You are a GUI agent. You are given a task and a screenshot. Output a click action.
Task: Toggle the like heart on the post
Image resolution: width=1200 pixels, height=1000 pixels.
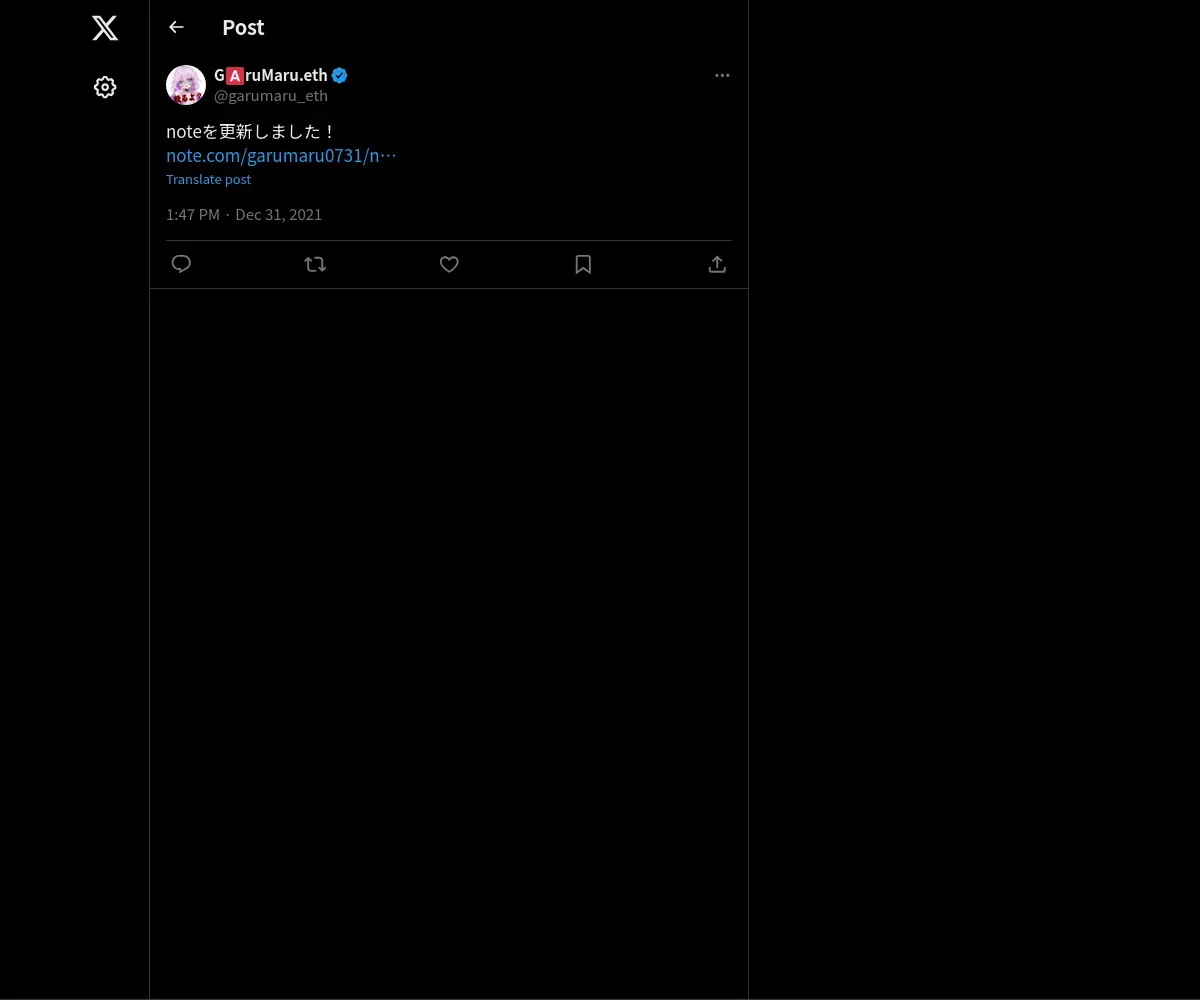449,264
